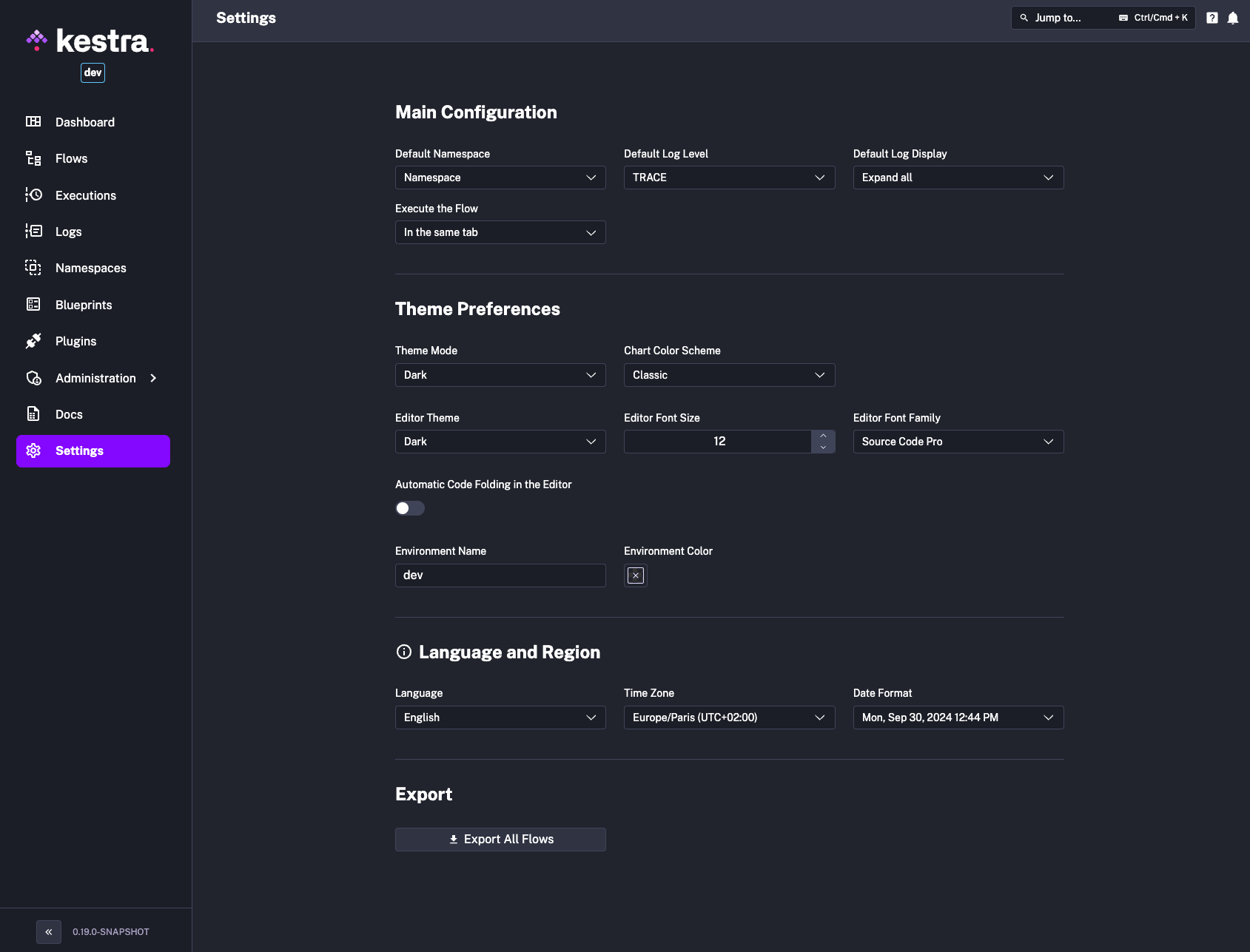Image resolution: width=1250 pixels, height=952 pixels.
Task: Click the Kestra logo
Action: point(90,41)
